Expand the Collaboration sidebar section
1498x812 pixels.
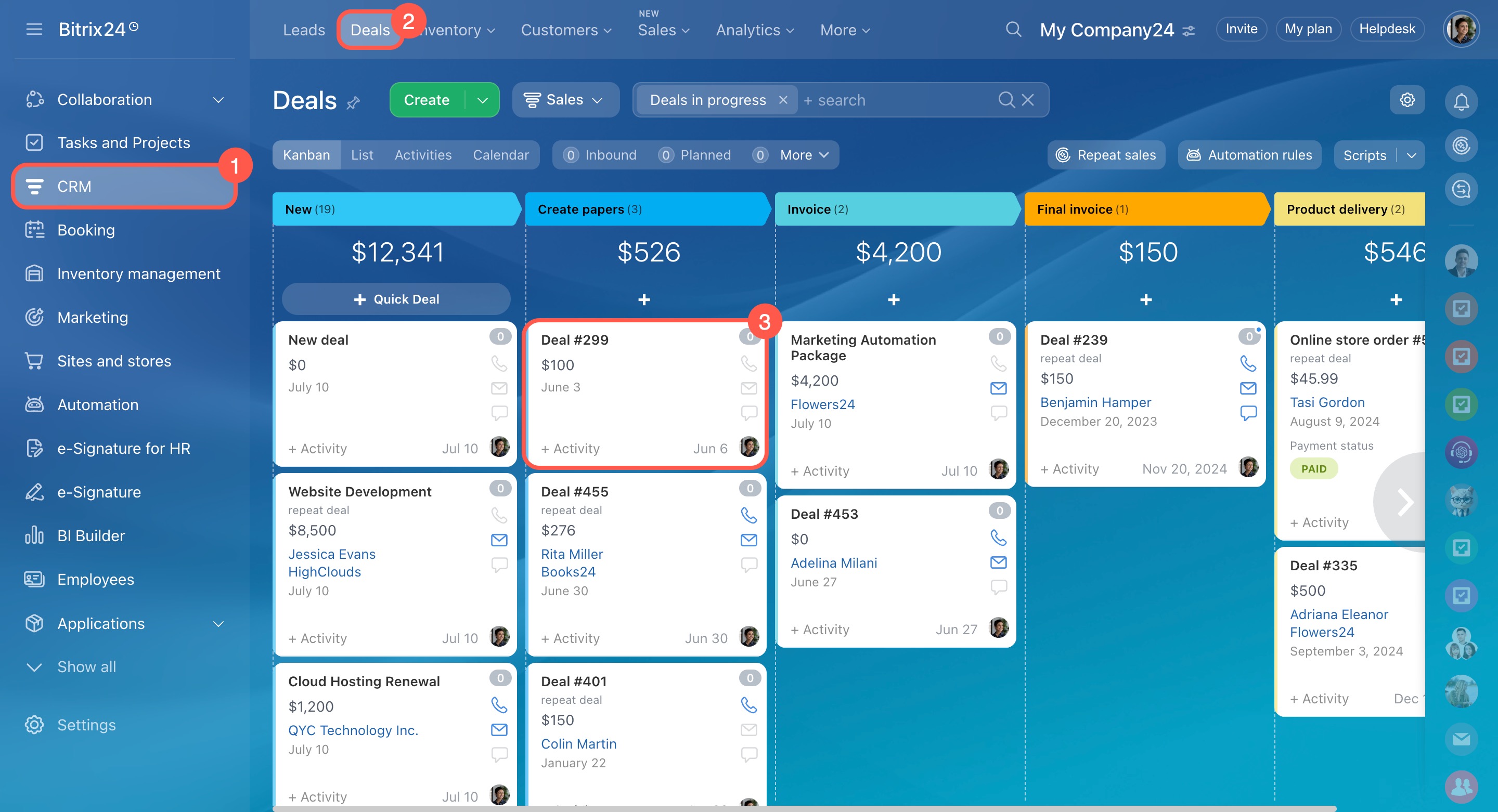218,99
